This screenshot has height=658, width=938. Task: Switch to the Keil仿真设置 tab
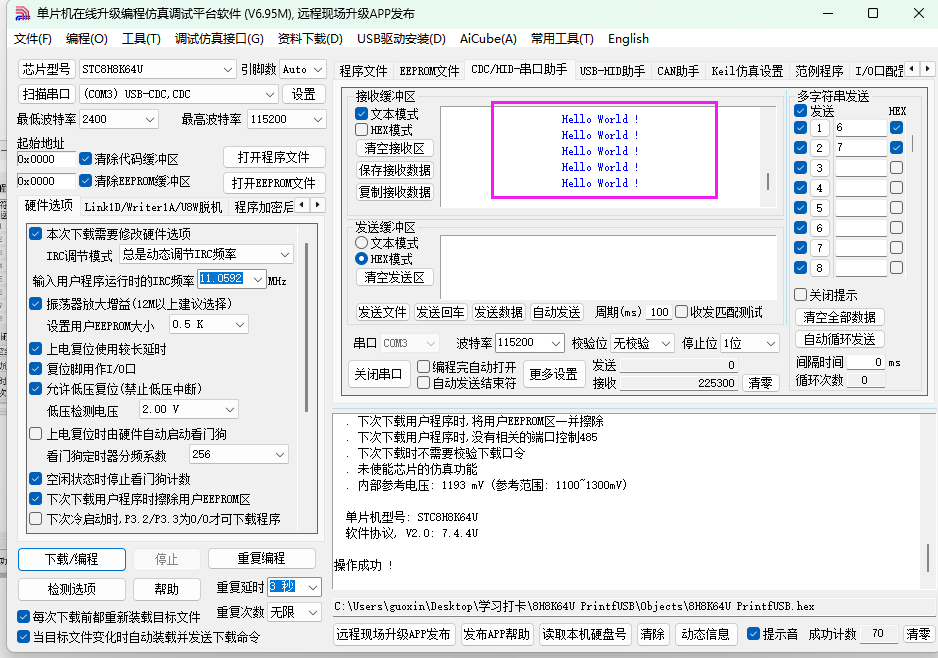[747, 71]
